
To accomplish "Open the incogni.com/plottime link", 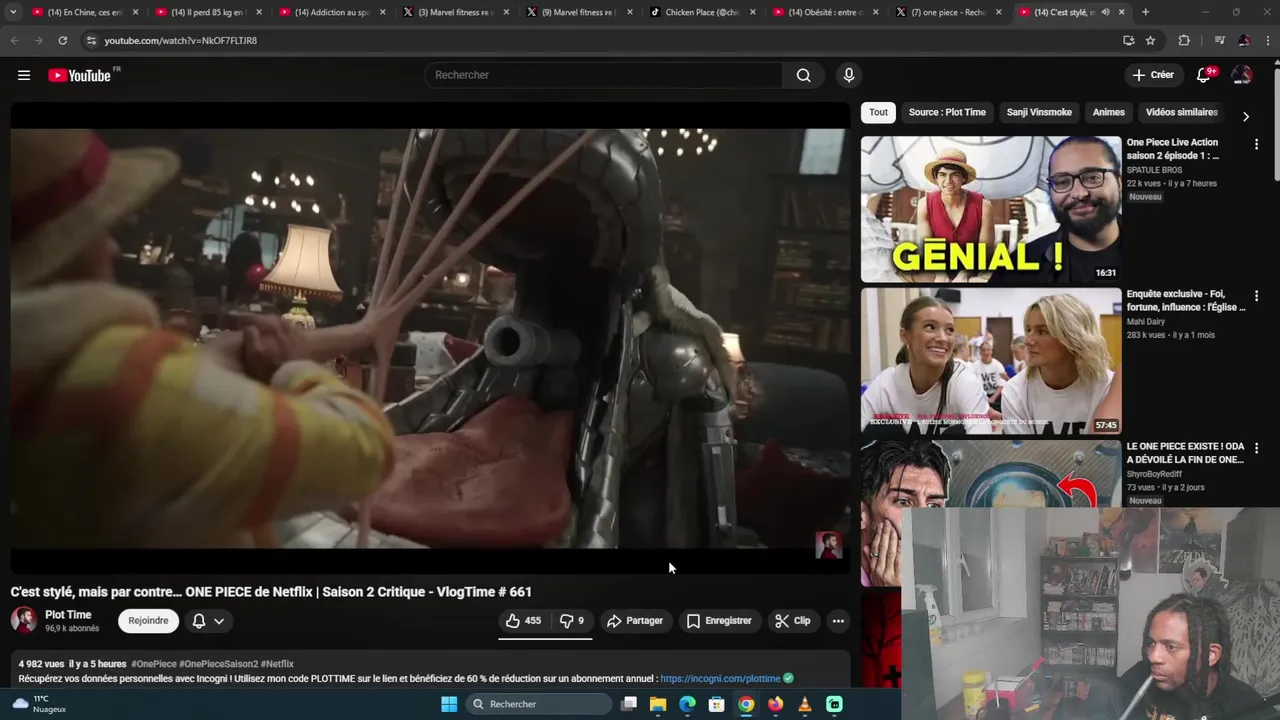I will pos(720,678).
